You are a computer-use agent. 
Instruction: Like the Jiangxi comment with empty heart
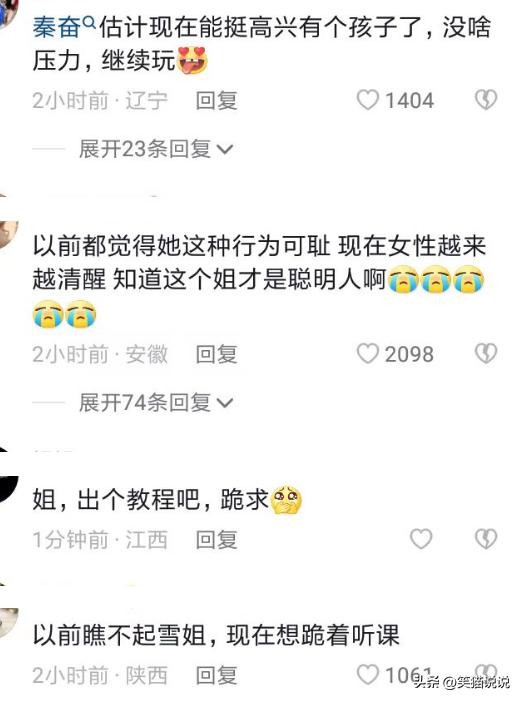point(421,539)
